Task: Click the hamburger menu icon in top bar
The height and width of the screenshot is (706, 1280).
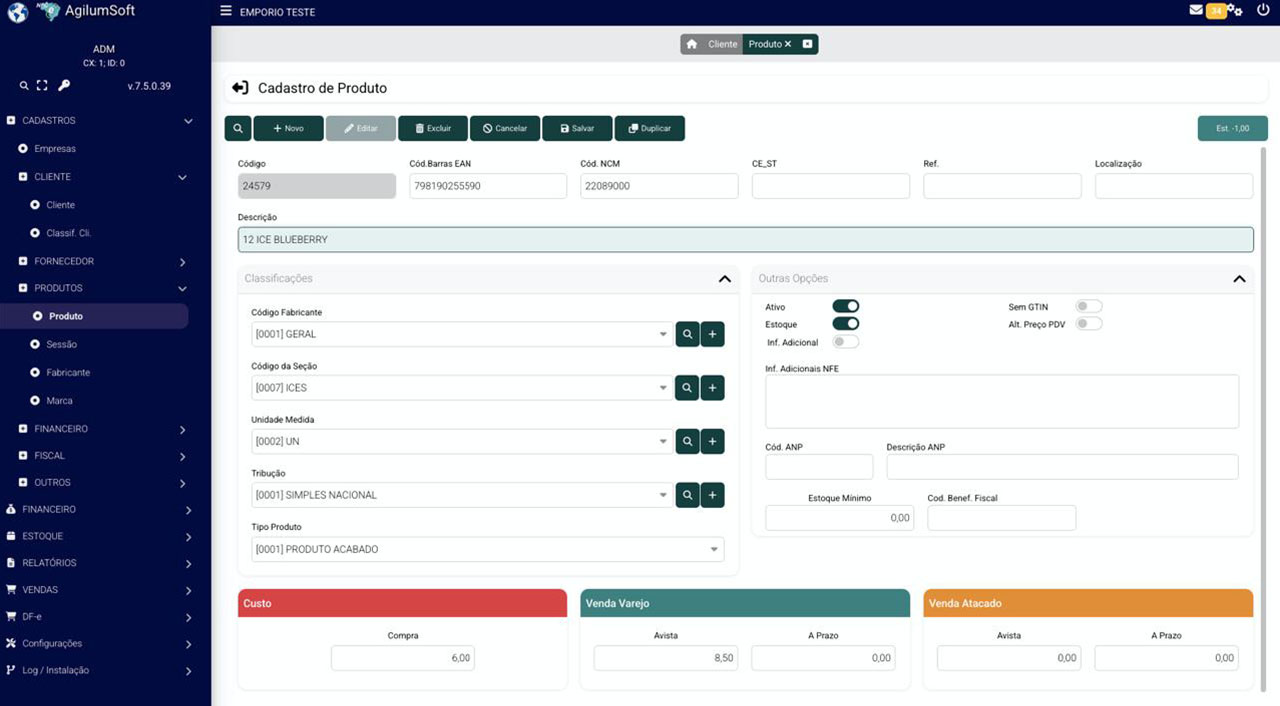Action: [x=226, y=11]
